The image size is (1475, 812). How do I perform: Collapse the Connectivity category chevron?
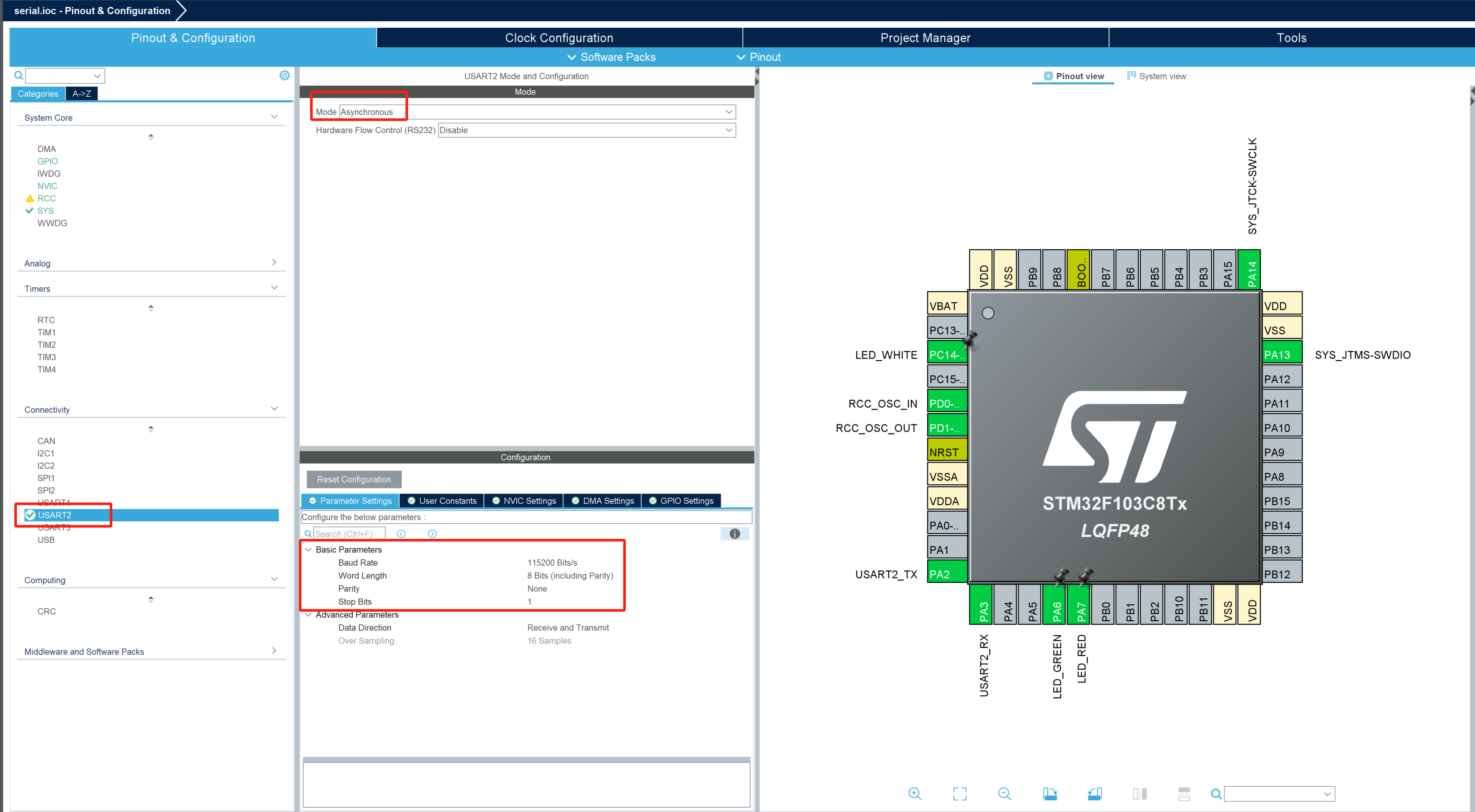[274, 408]
